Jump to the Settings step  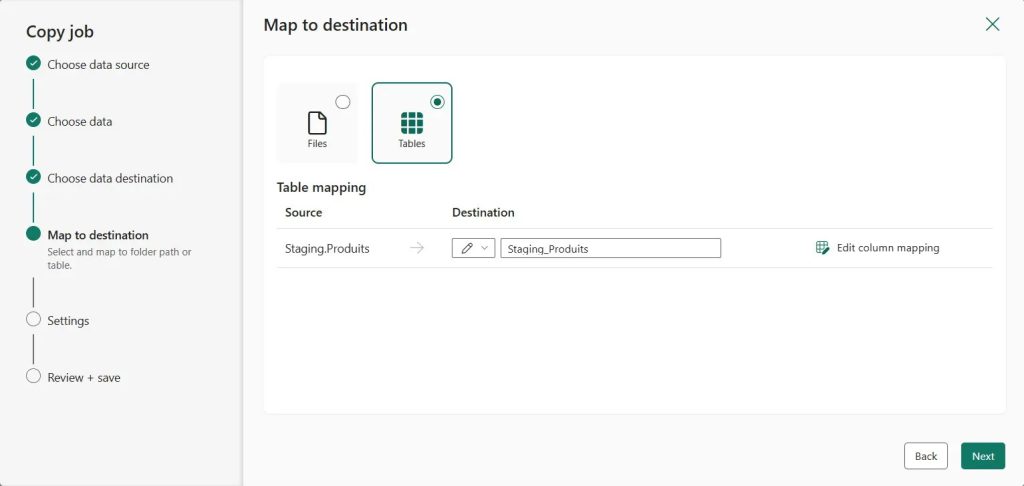tap(68, 321)
